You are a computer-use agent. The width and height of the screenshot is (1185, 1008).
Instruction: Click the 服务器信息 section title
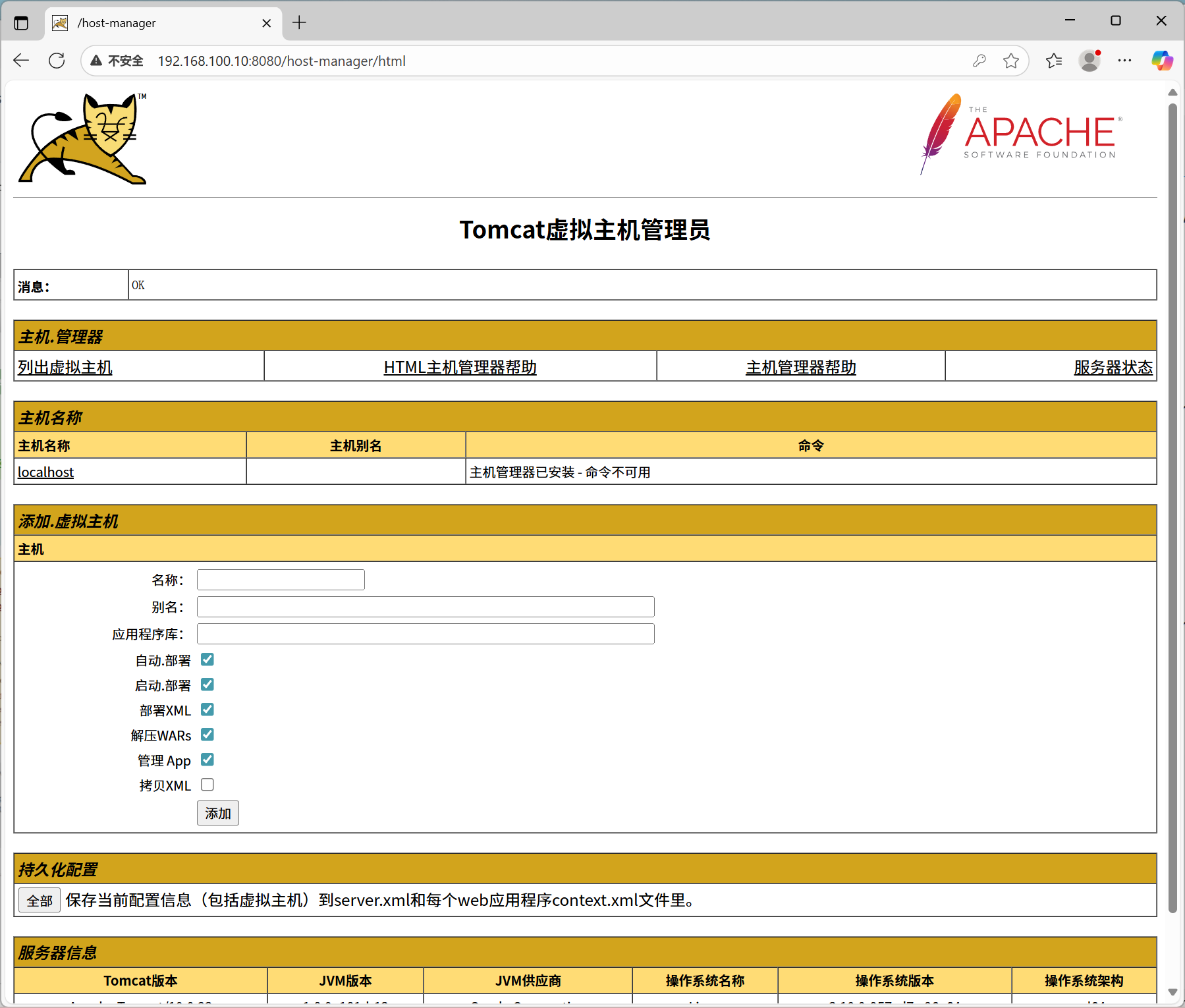coord(58,953)
